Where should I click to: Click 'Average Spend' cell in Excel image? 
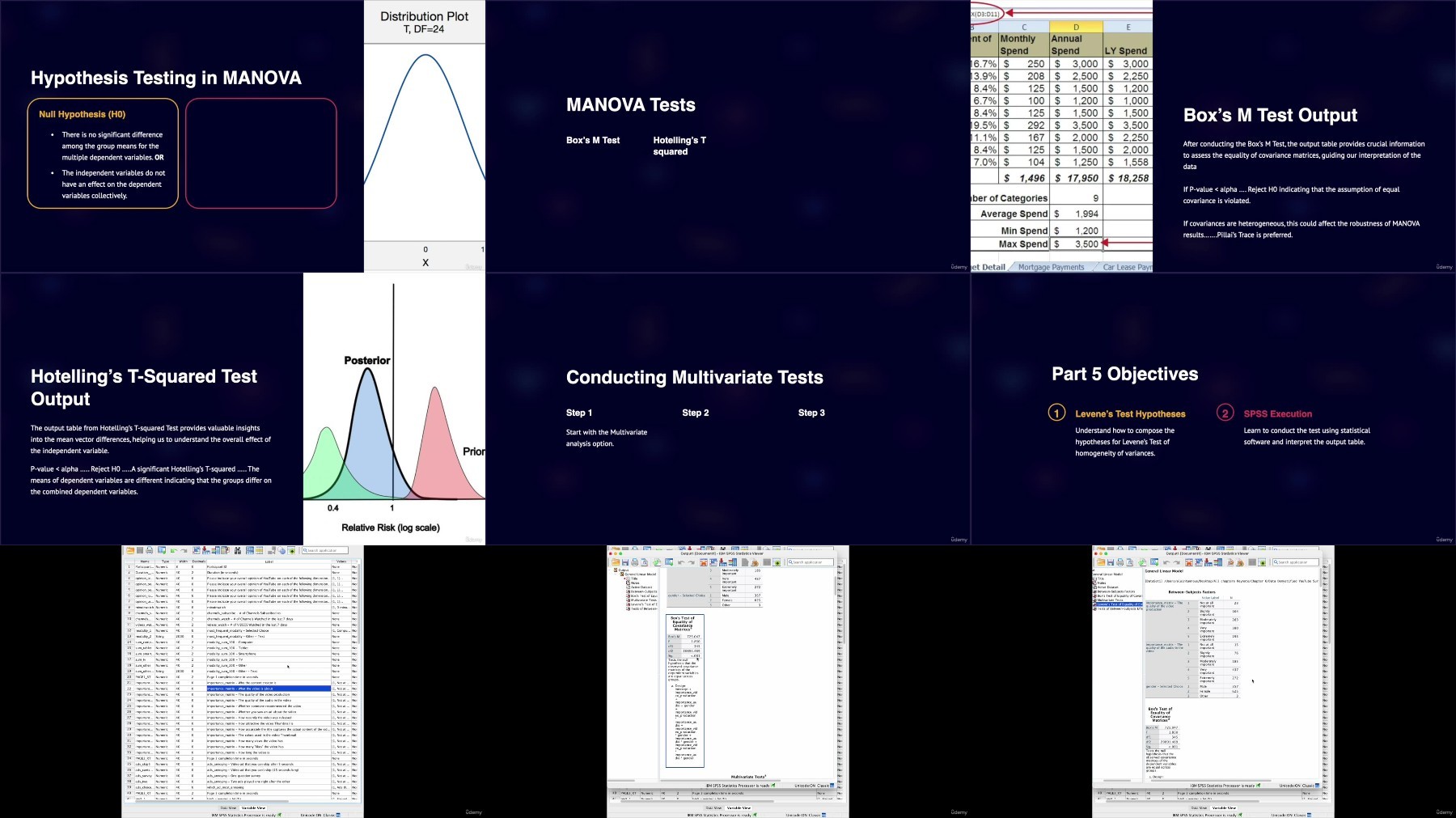1014,214
